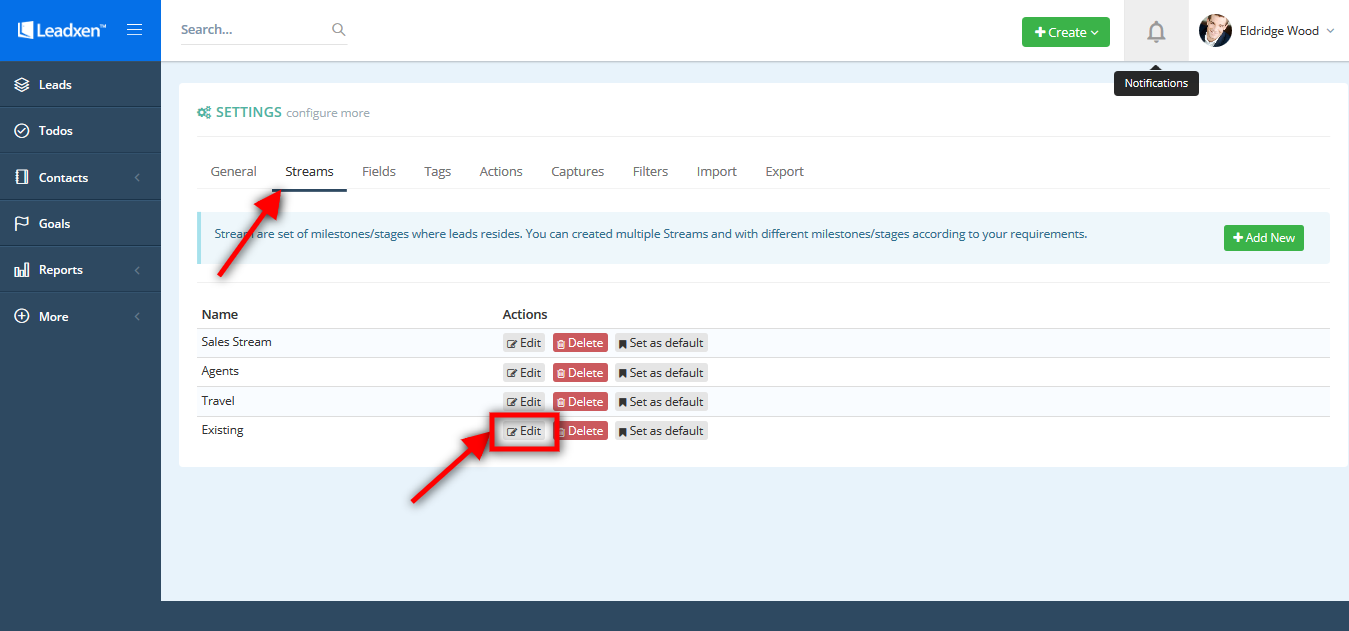Click the 'configure more' link
This screenshot has height=631, width=1349.
[x=328, y=114]
